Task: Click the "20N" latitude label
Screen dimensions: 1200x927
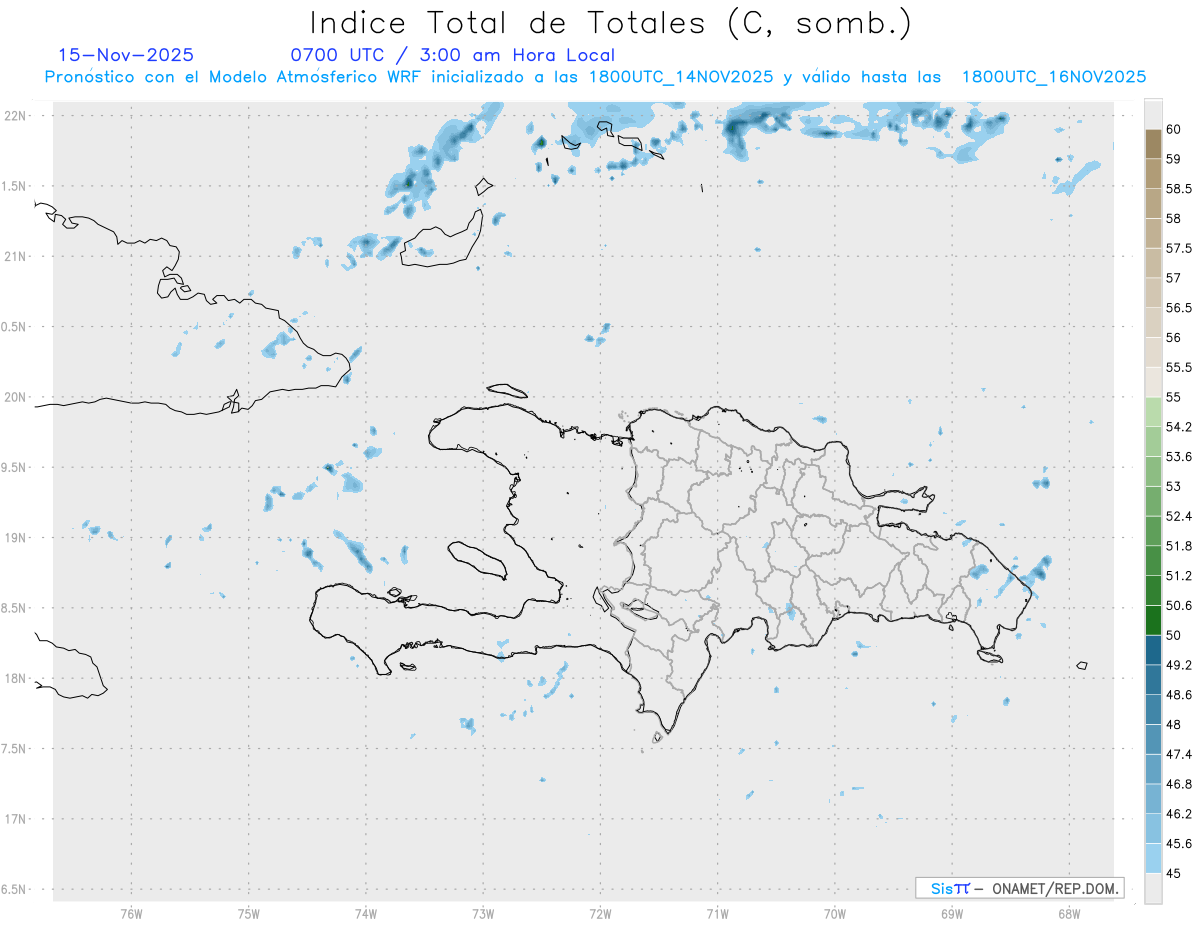Action: 17,397
